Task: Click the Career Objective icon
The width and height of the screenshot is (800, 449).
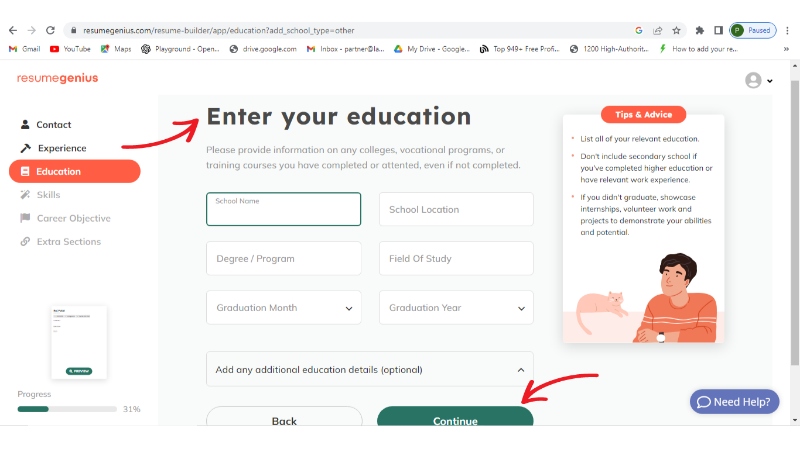Action: coord(25,218)
